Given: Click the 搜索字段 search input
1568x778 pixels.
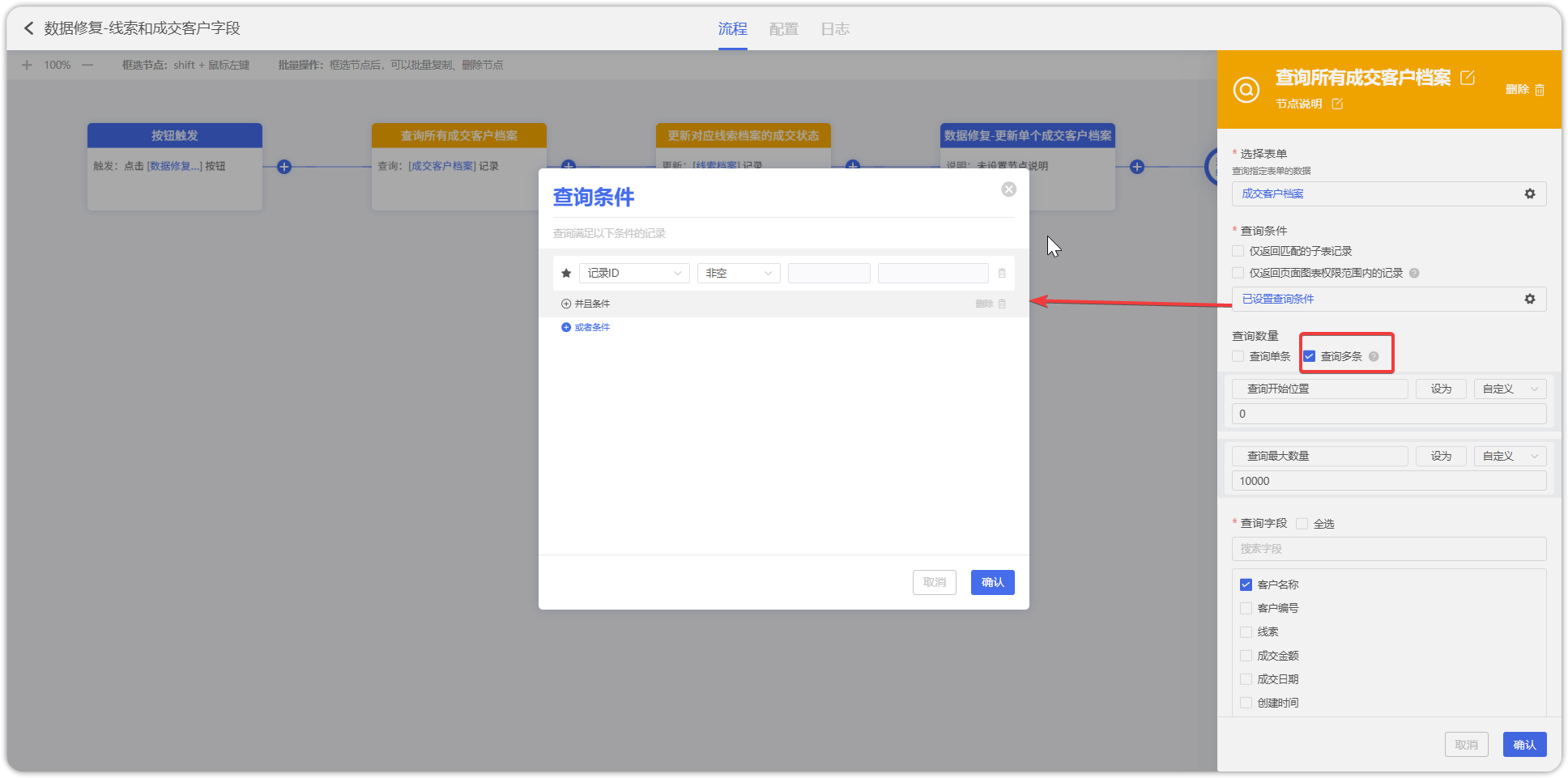Looking at the screenshot, I should [x=1388, y=549].
